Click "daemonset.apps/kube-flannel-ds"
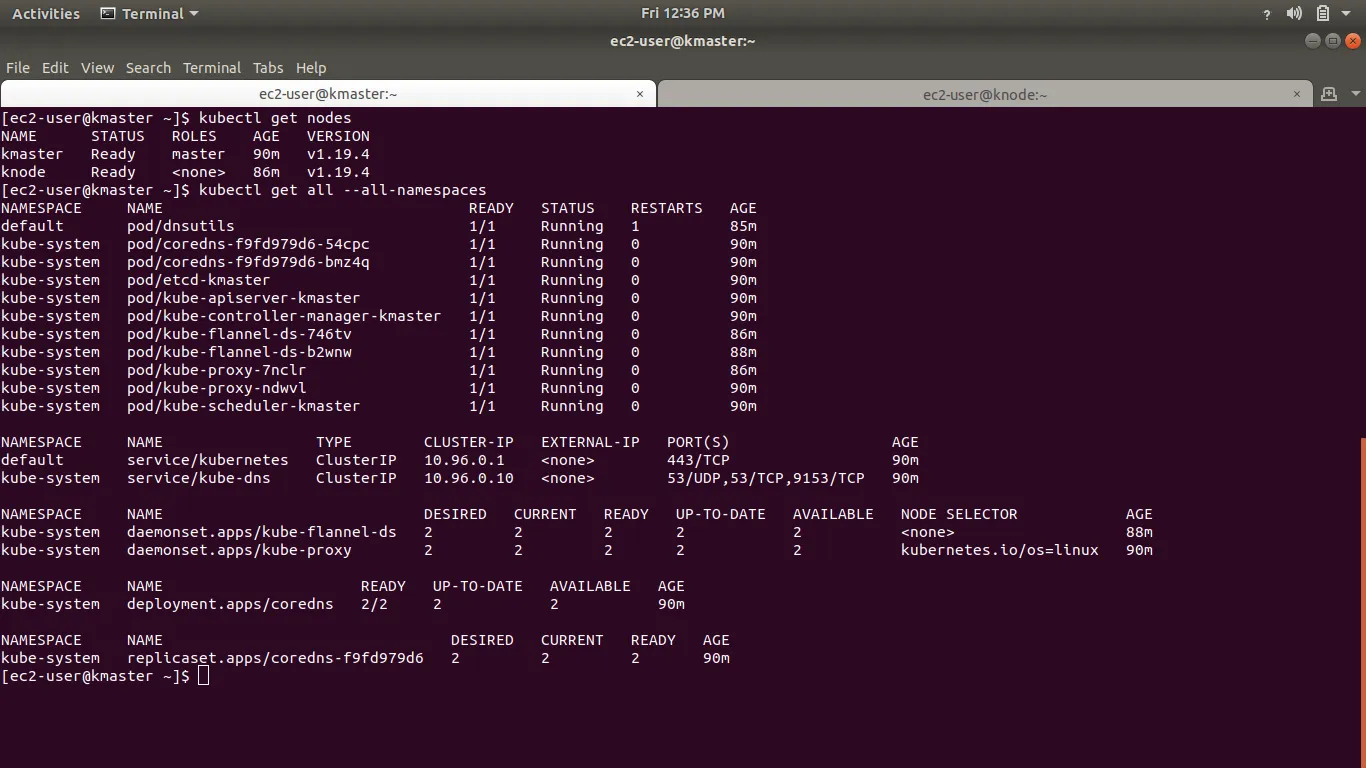Viewport: 1366px width, 768px height. point(262,532)
